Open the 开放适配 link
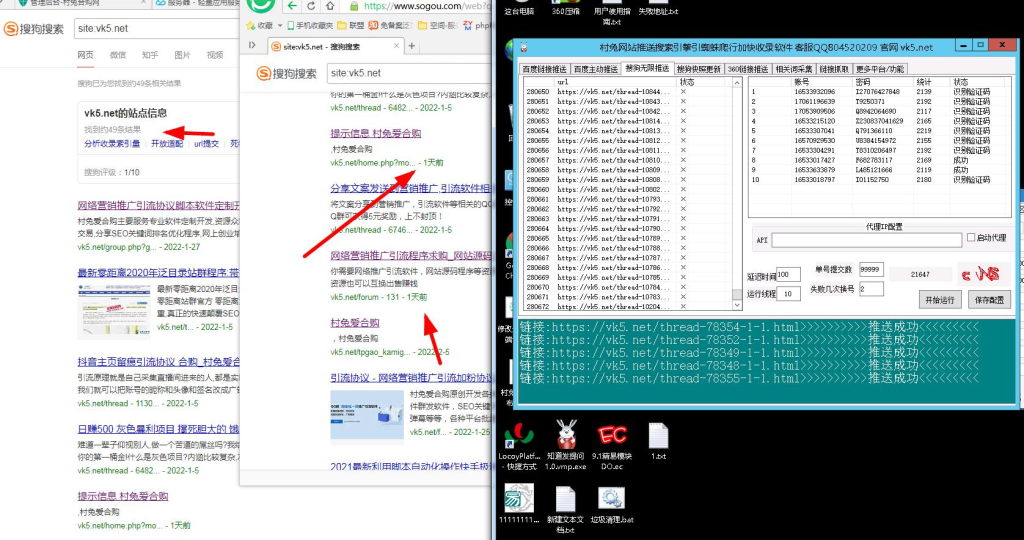Viewport: 1024px width, 540px height. (x=167, y=144)
